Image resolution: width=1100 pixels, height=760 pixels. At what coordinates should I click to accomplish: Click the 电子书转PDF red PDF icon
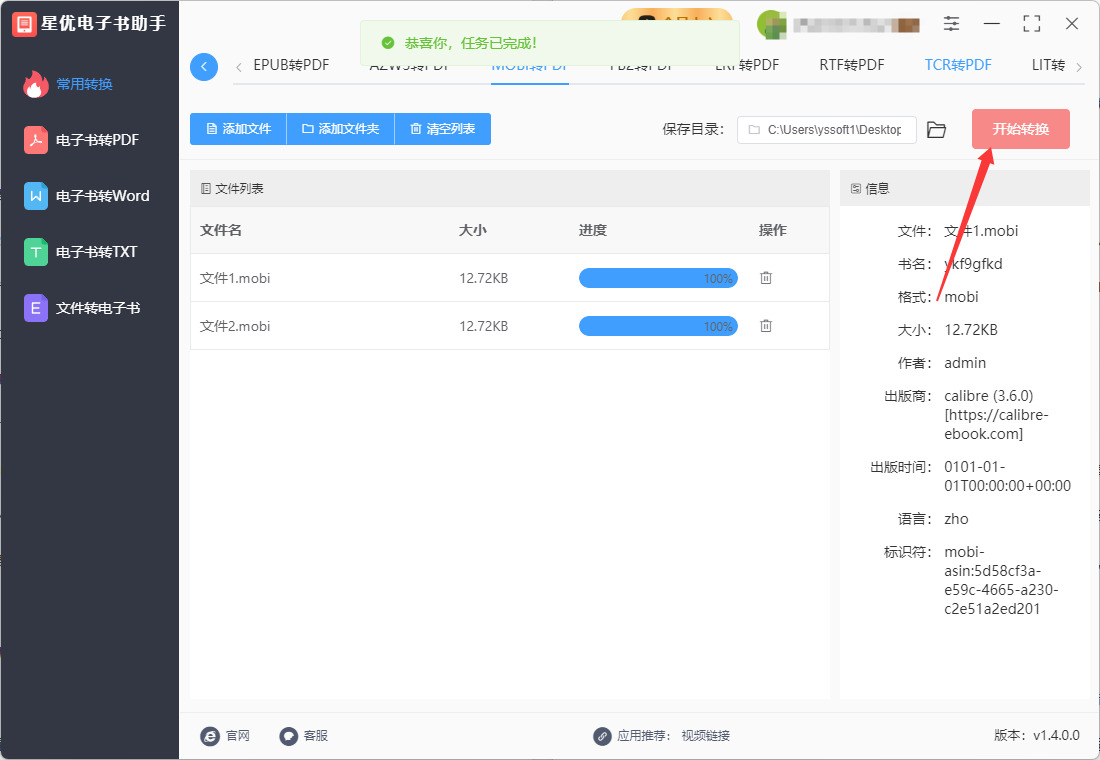click(36, 140)
